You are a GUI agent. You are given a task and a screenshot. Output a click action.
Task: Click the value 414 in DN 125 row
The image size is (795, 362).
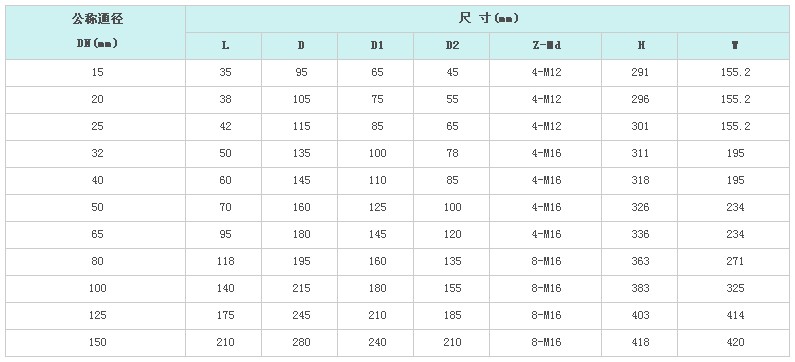(734, 316)
